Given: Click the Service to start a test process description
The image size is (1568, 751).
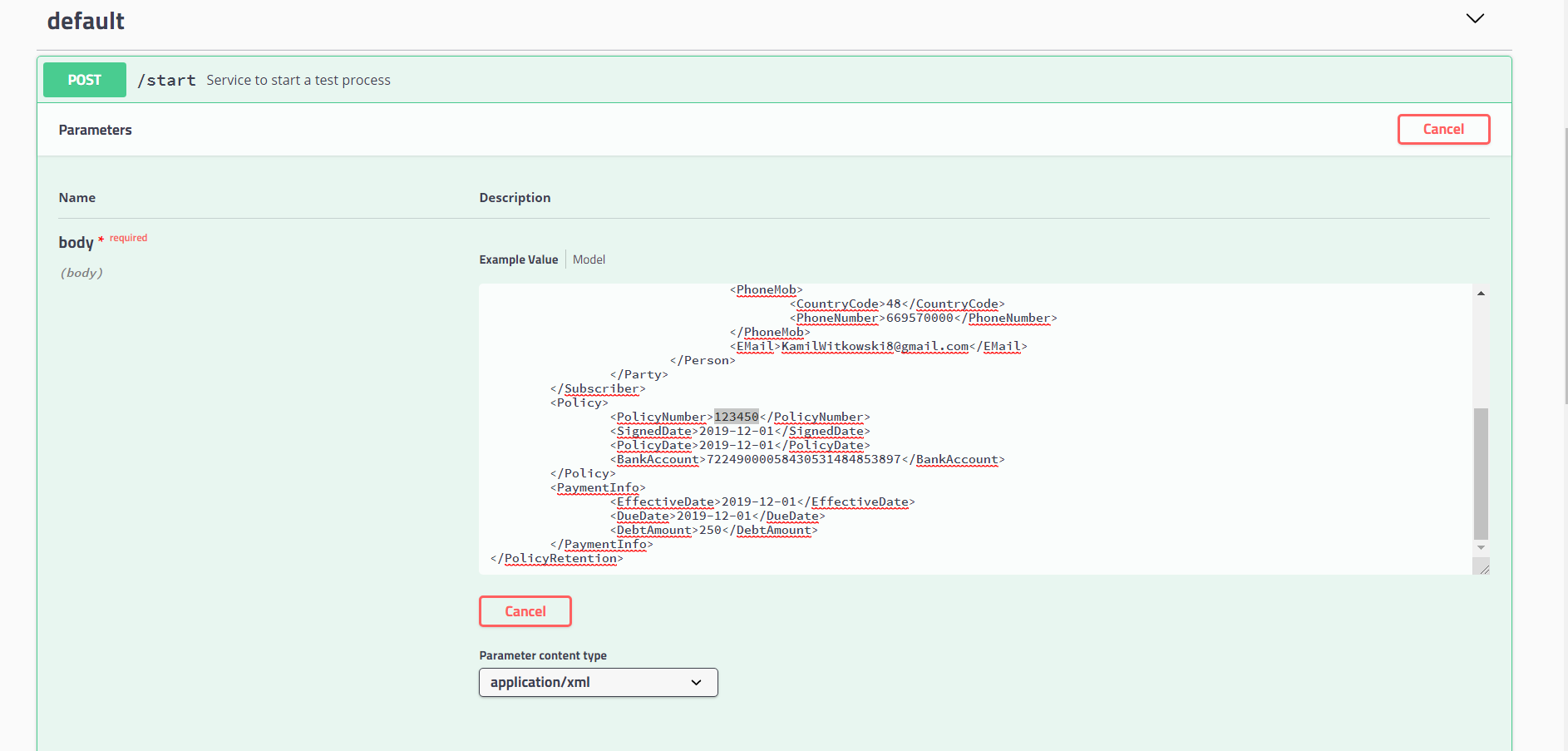Looking at the screenshot, I should (x=298, y=80).
